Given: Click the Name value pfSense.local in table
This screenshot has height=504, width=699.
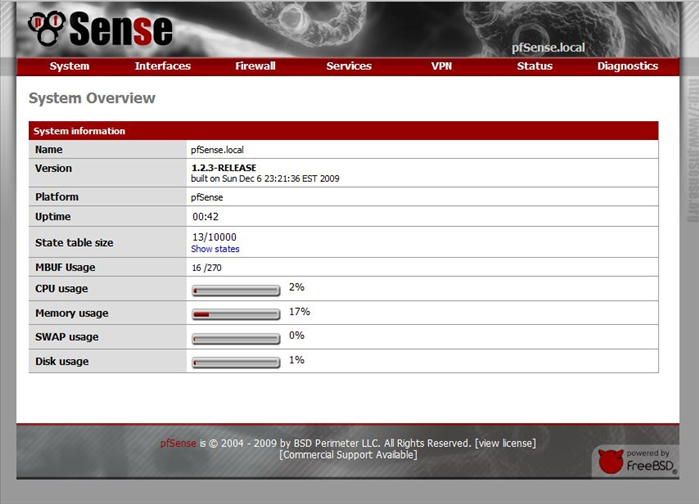Looking at the screenshot, I should [218, 150].
